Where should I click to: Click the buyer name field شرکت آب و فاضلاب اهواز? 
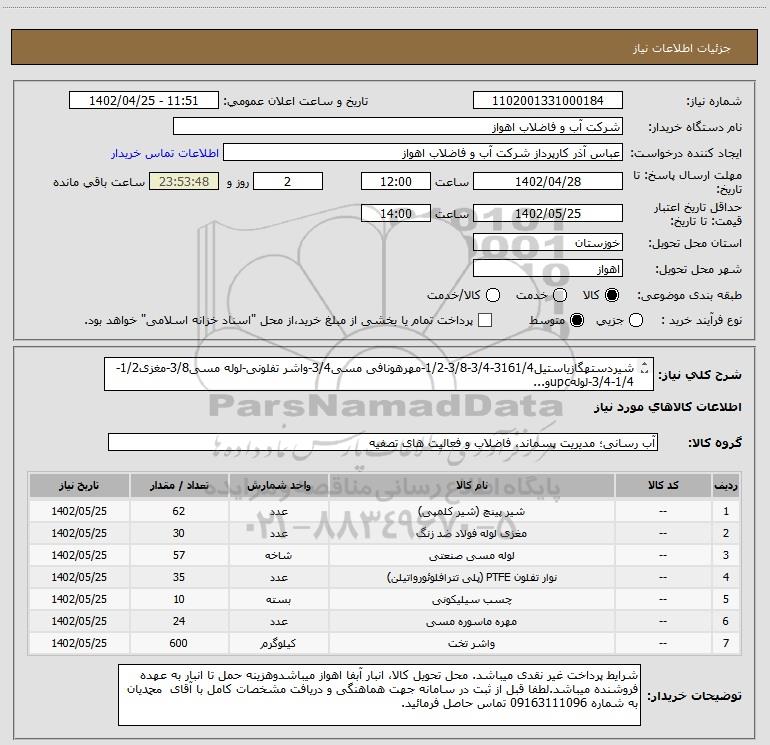point(398,127)
